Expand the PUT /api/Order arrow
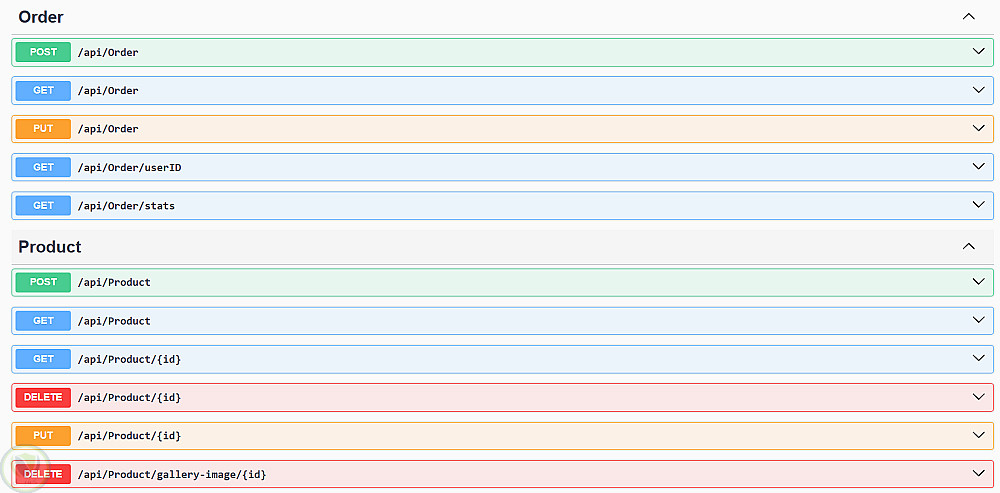1000x493 pixels. pos(978,128)
